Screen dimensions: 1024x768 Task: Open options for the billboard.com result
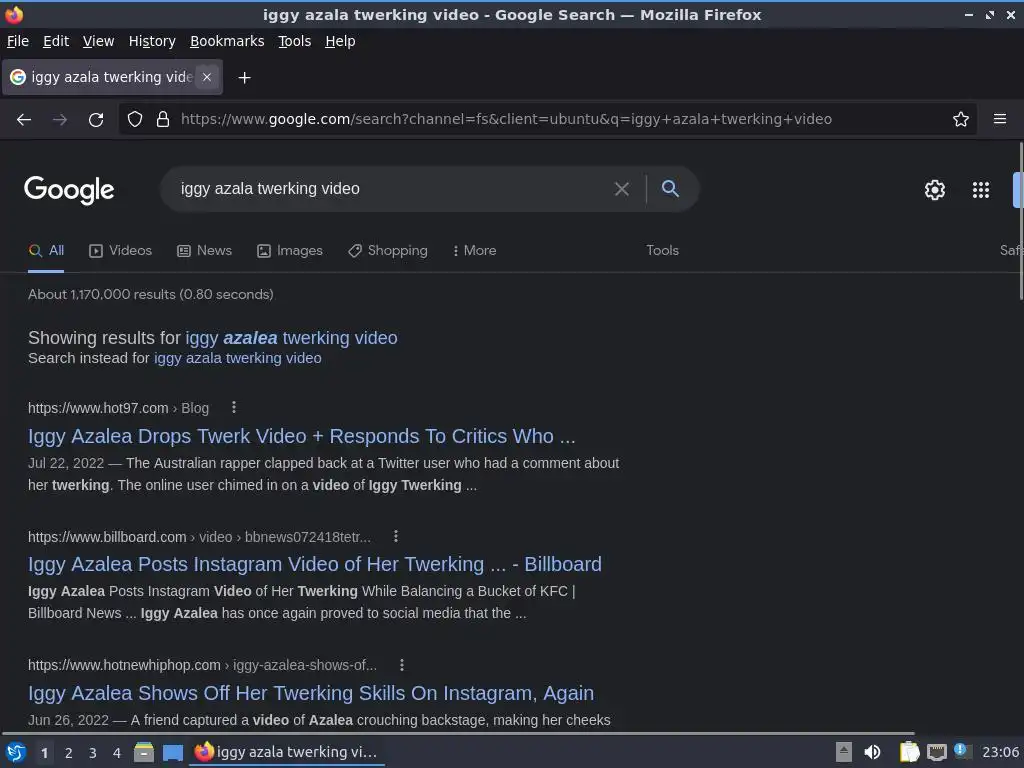[x=396, y=536]
